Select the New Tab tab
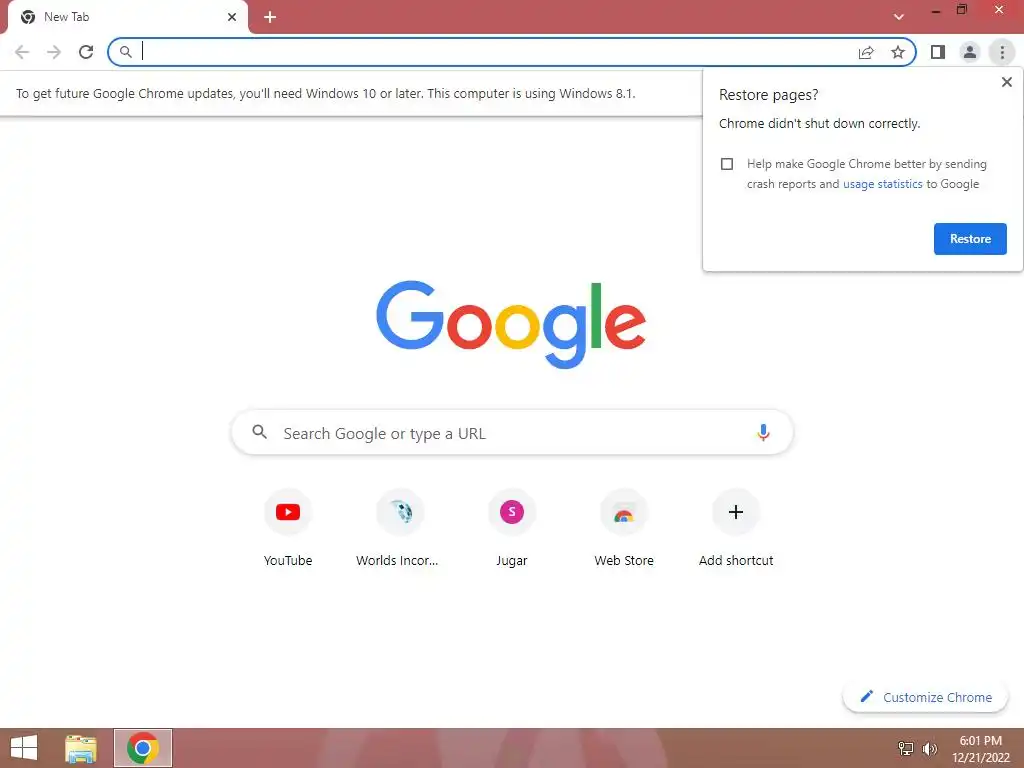 tap(128, 17)
